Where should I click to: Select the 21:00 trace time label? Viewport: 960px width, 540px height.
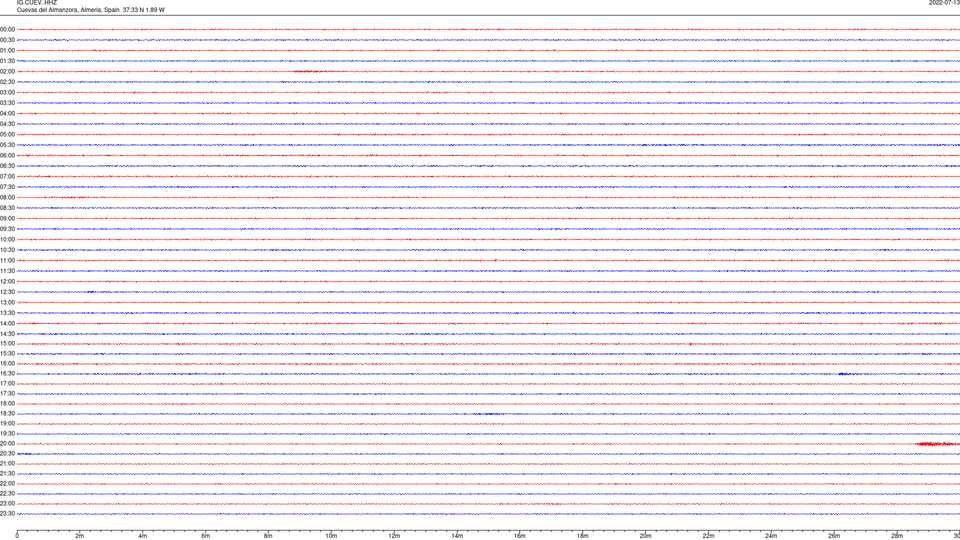(x=7, y=463)
